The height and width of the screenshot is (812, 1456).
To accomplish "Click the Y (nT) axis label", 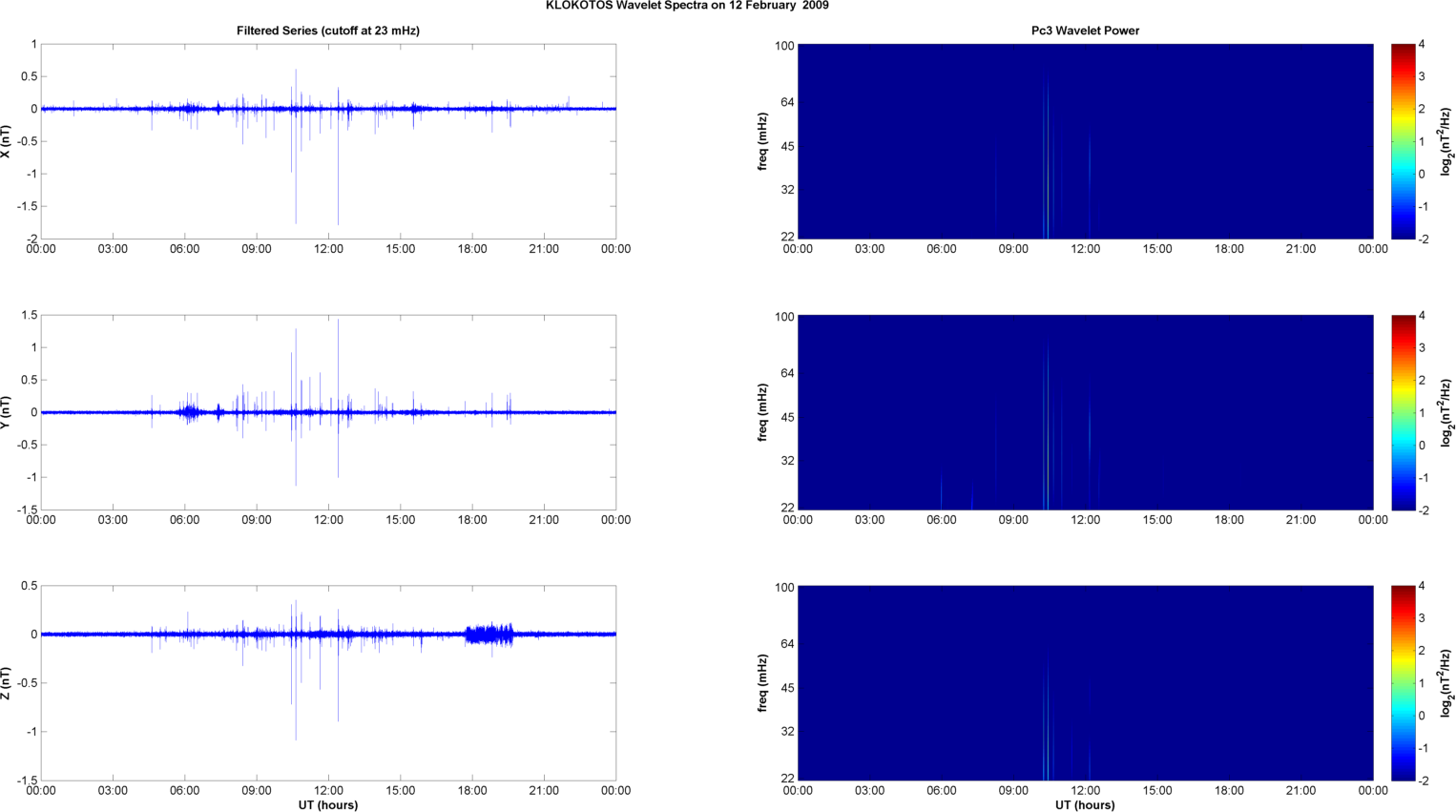I will (7, 412).
